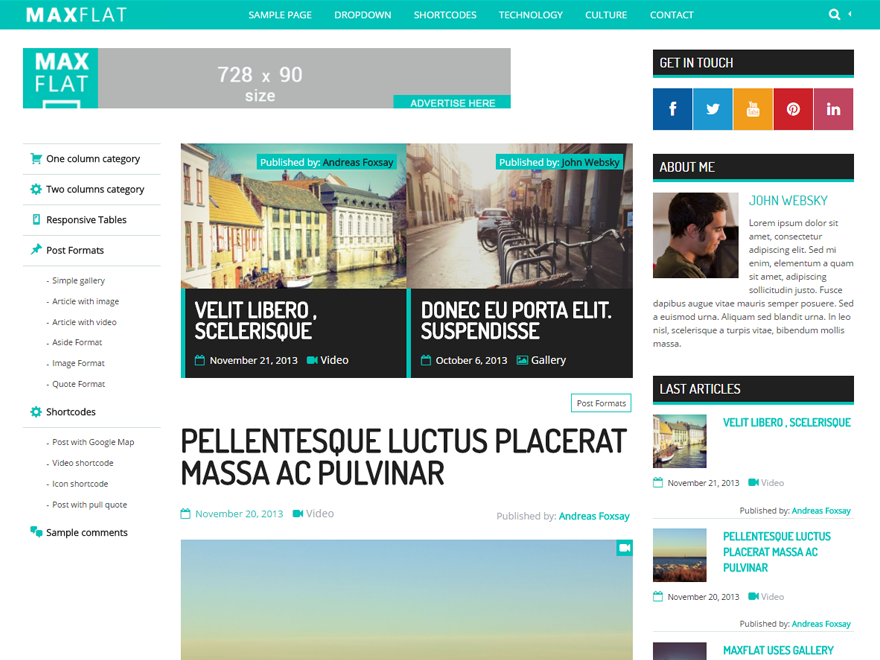Click the canal houses article thumbnail in Last Articles

[x=679, y=441]
